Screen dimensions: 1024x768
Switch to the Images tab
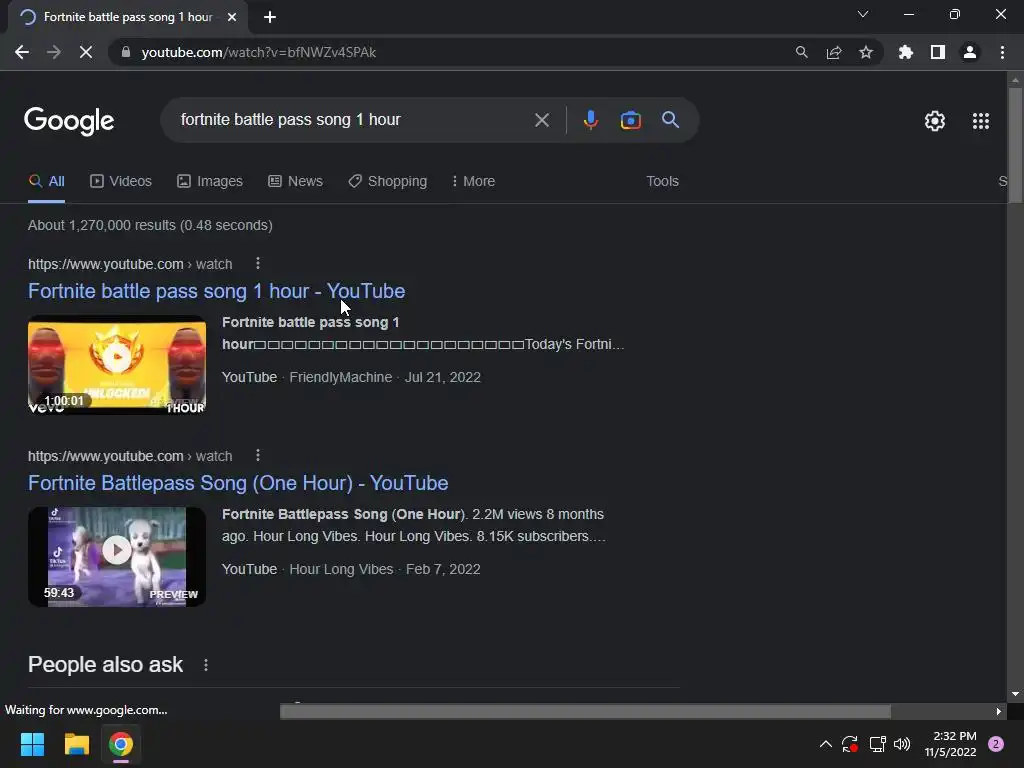[210, 182]
